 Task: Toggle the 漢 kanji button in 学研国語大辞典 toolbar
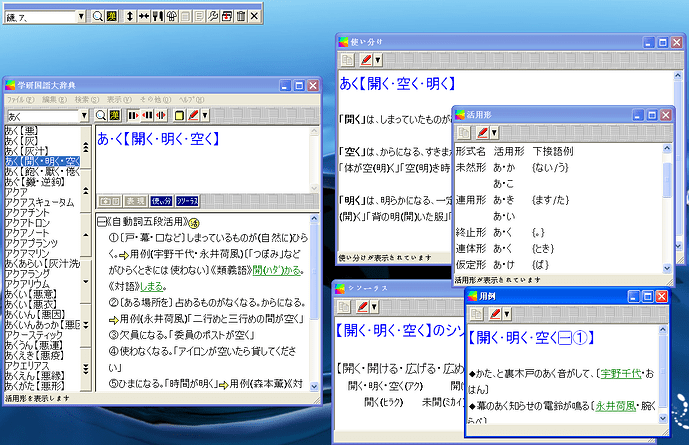(x=115, y=116)
